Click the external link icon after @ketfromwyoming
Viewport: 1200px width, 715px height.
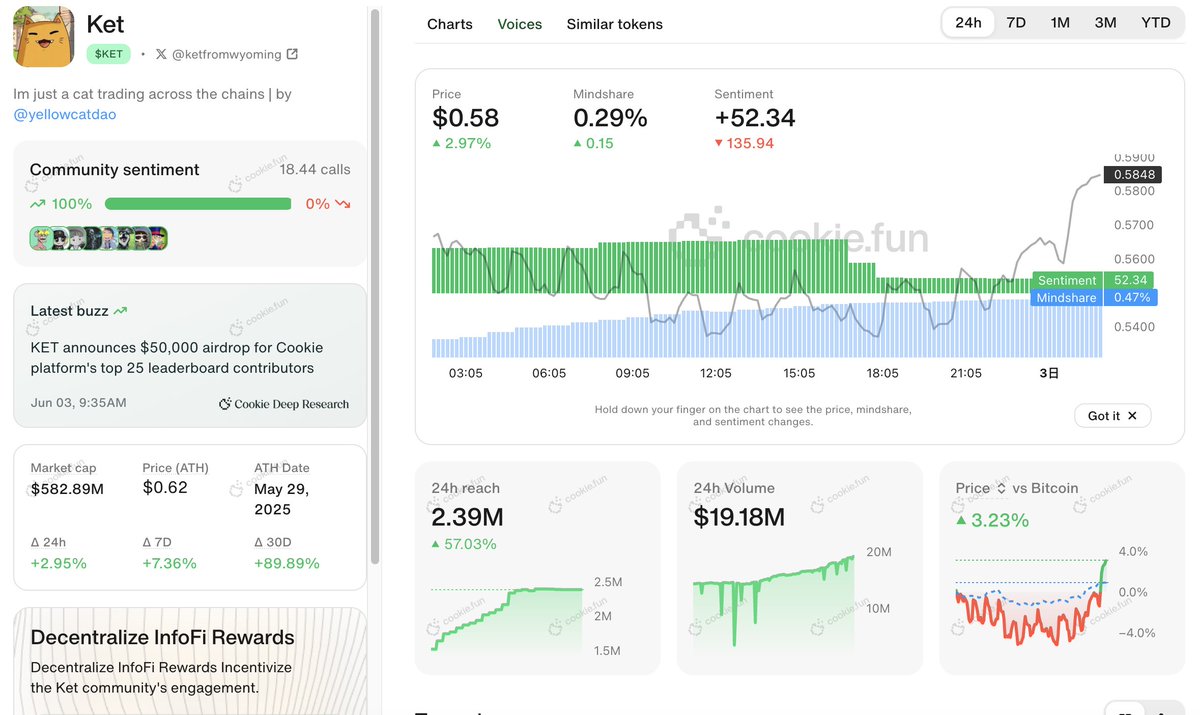pyautogui.click(x=292, y=54)
